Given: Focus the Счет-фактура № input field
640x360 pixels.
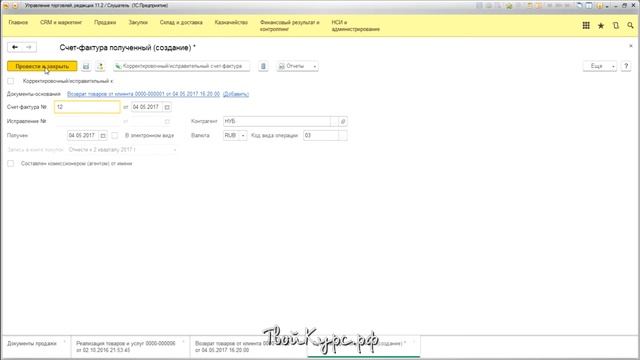Looking at the screenshot, I should tap(87, 107).
